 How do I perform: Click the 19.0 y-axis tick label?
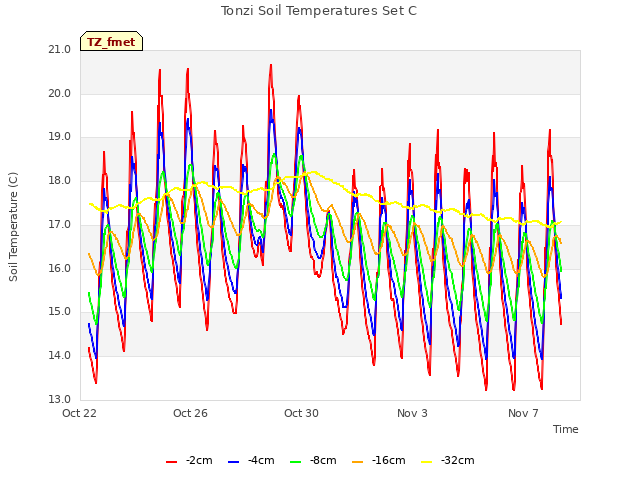point(60,137)
